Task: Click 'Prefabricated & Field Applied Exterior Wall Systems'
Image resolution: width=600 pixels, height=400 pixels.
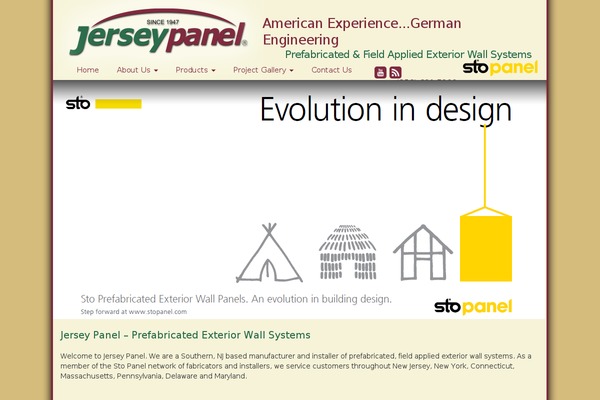Action: pos(408,54)
